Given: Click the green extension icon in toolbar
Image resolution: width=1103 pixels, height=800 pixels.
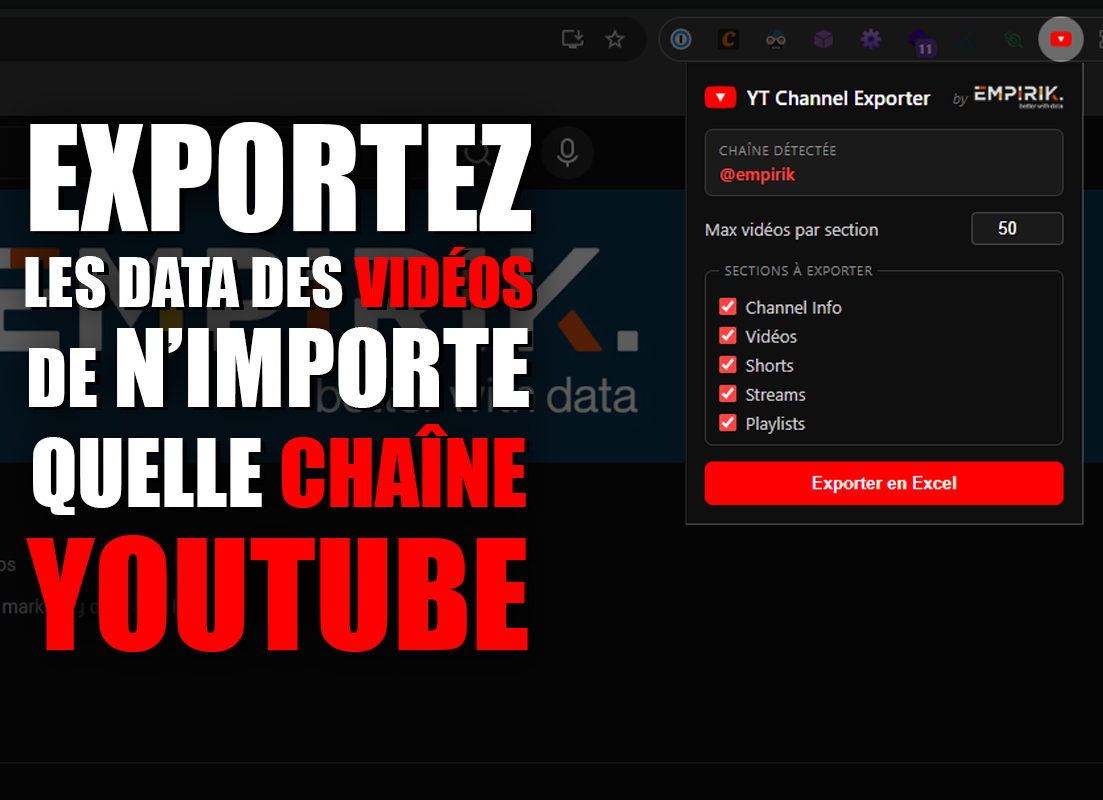Looking at the screenshot, I should tap(1014, 40).
